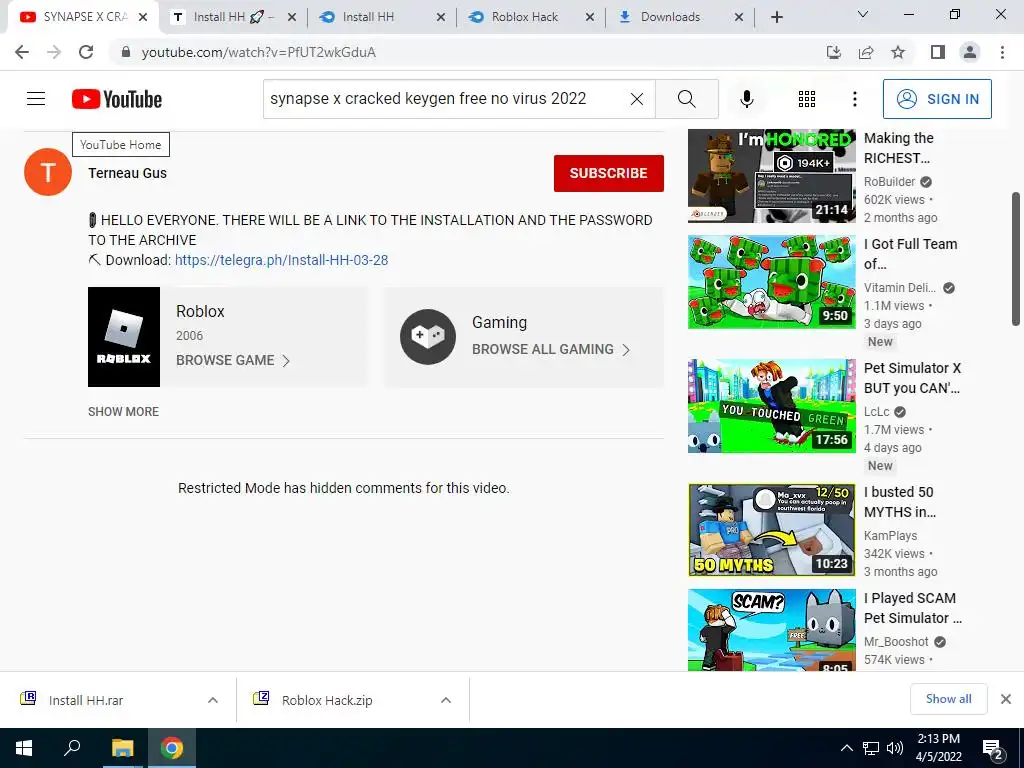
Task: Clear the search query with the X icon
Action: tap(637, 99)
